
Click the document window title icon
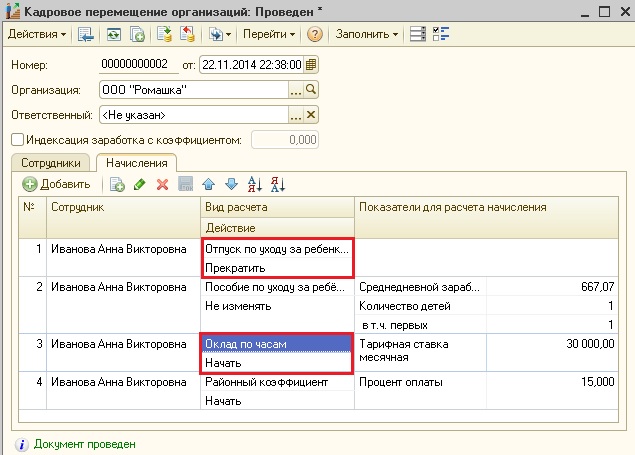pos(13,11)
